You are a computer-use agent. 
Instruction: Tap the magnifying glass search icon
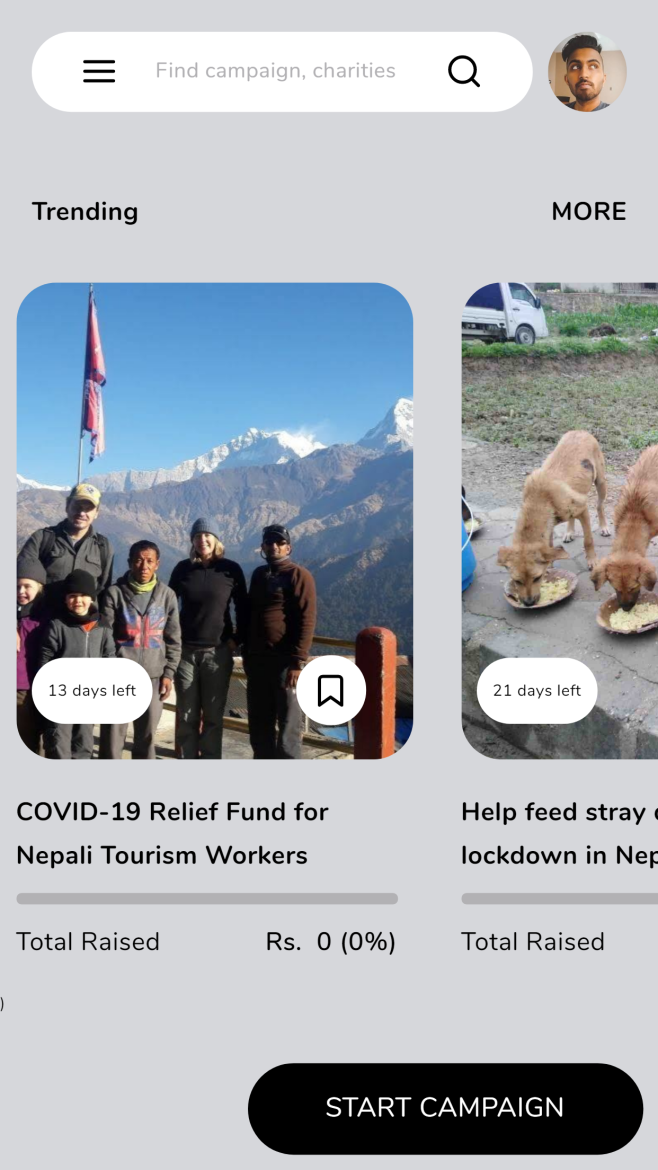click(463, 72)
